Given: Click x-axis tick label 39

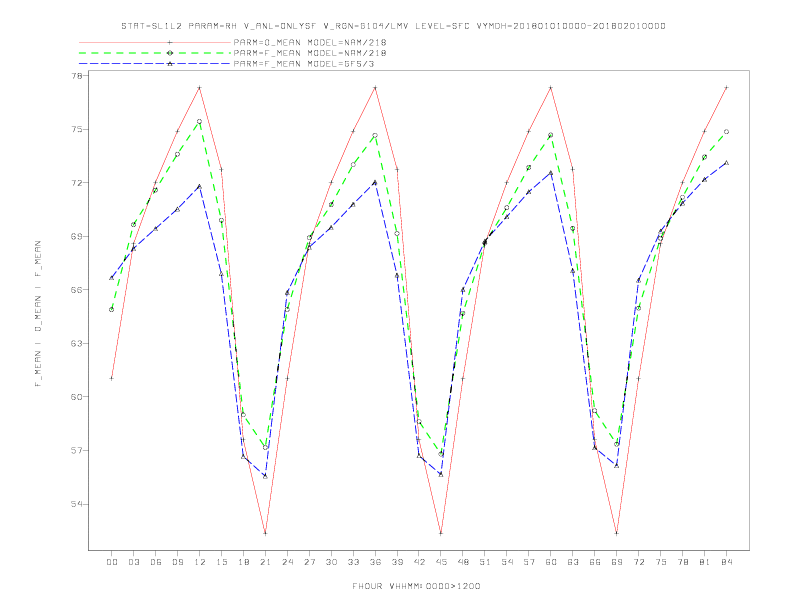Looking at the screenshot, I should click(397, 562).
